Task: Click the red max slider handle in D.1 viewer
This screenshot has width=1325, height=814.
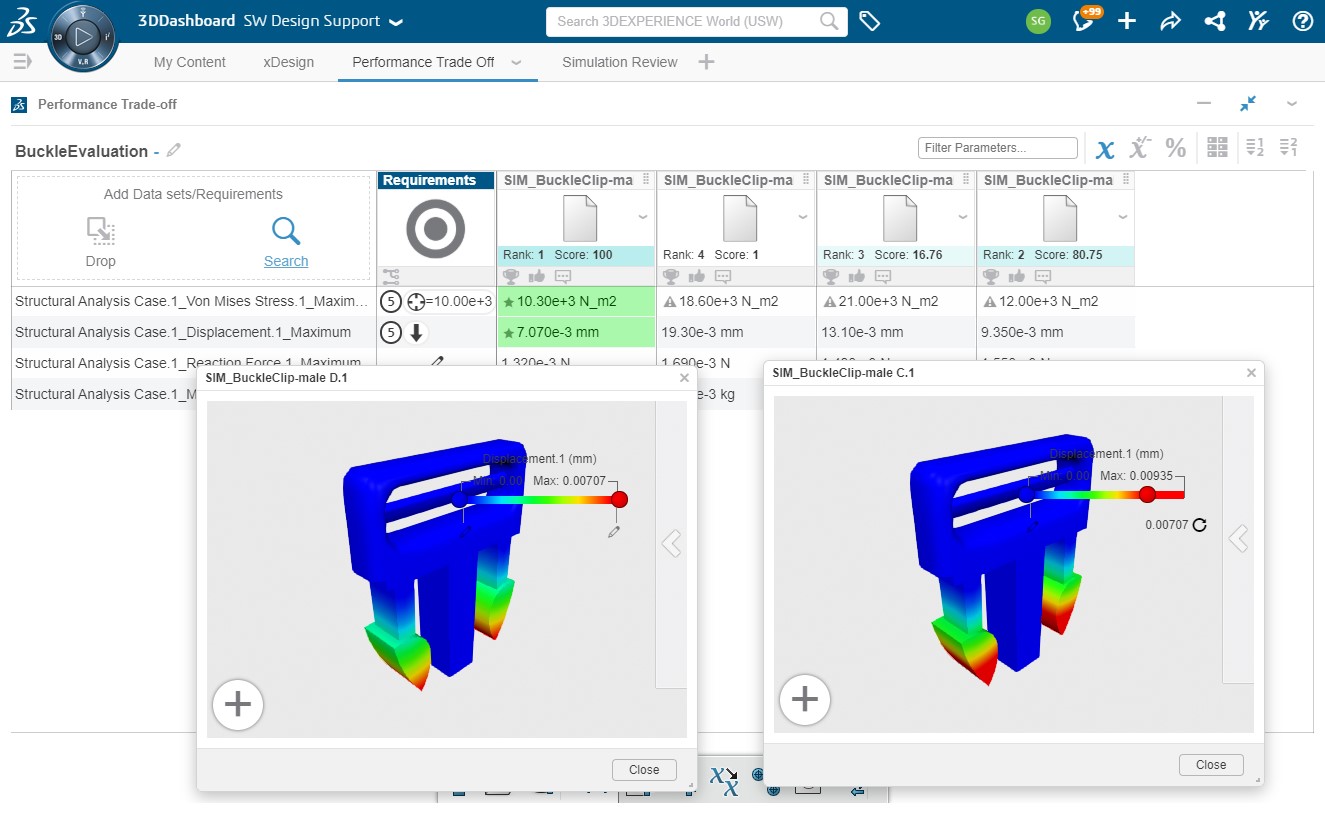Action: pyautogui.click(x=619, y=499)
